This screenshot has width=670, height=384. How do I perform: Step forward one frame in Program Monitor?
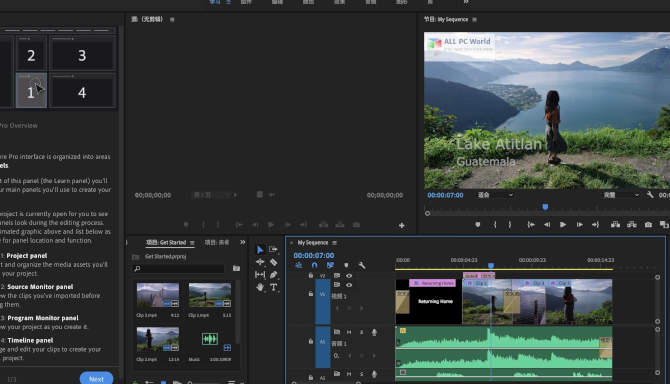point(579,224)
